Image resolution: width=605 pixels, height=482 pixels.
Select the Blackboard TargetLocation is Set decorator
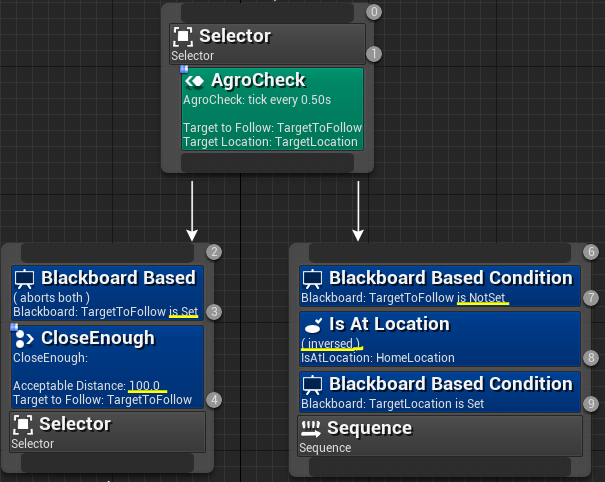click(440, 392)
